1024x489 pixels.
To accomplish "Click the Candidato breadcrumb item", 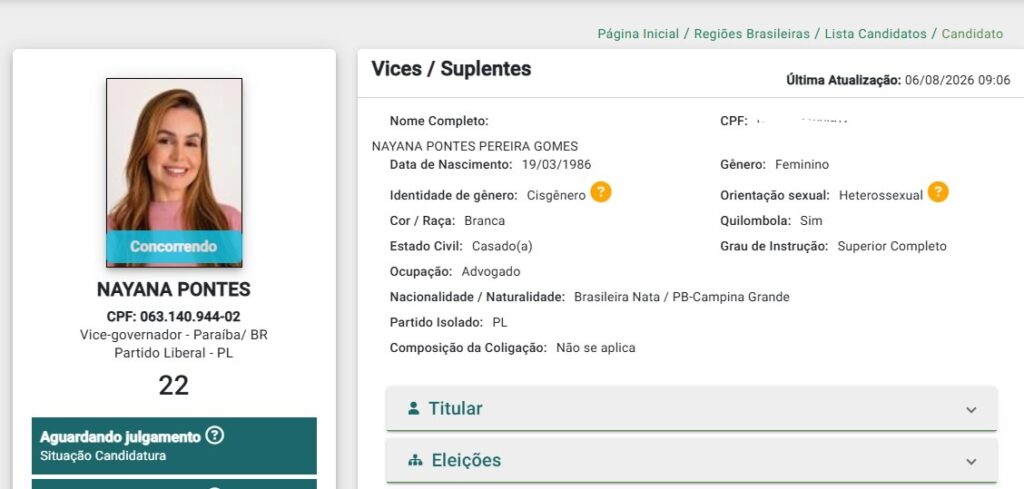I will tap(972, 34).
